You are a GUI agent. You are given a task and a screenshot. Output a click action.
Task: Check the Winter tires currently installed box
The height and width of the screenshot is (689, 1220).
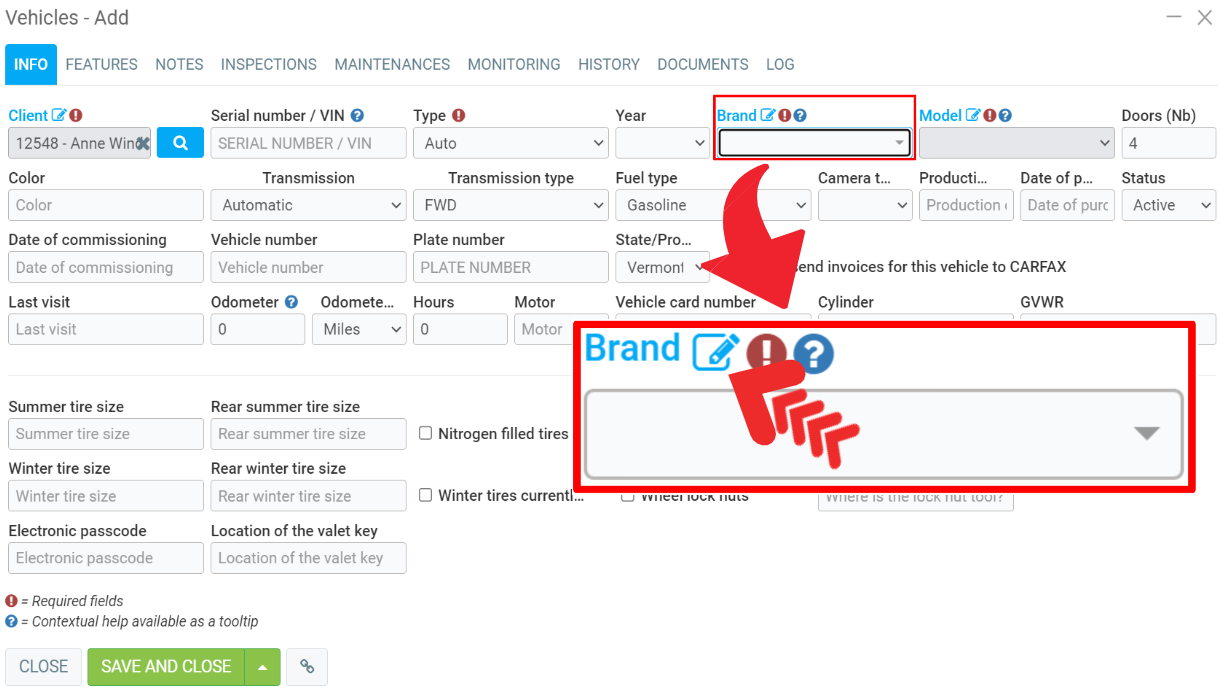(x=425, y=495)
